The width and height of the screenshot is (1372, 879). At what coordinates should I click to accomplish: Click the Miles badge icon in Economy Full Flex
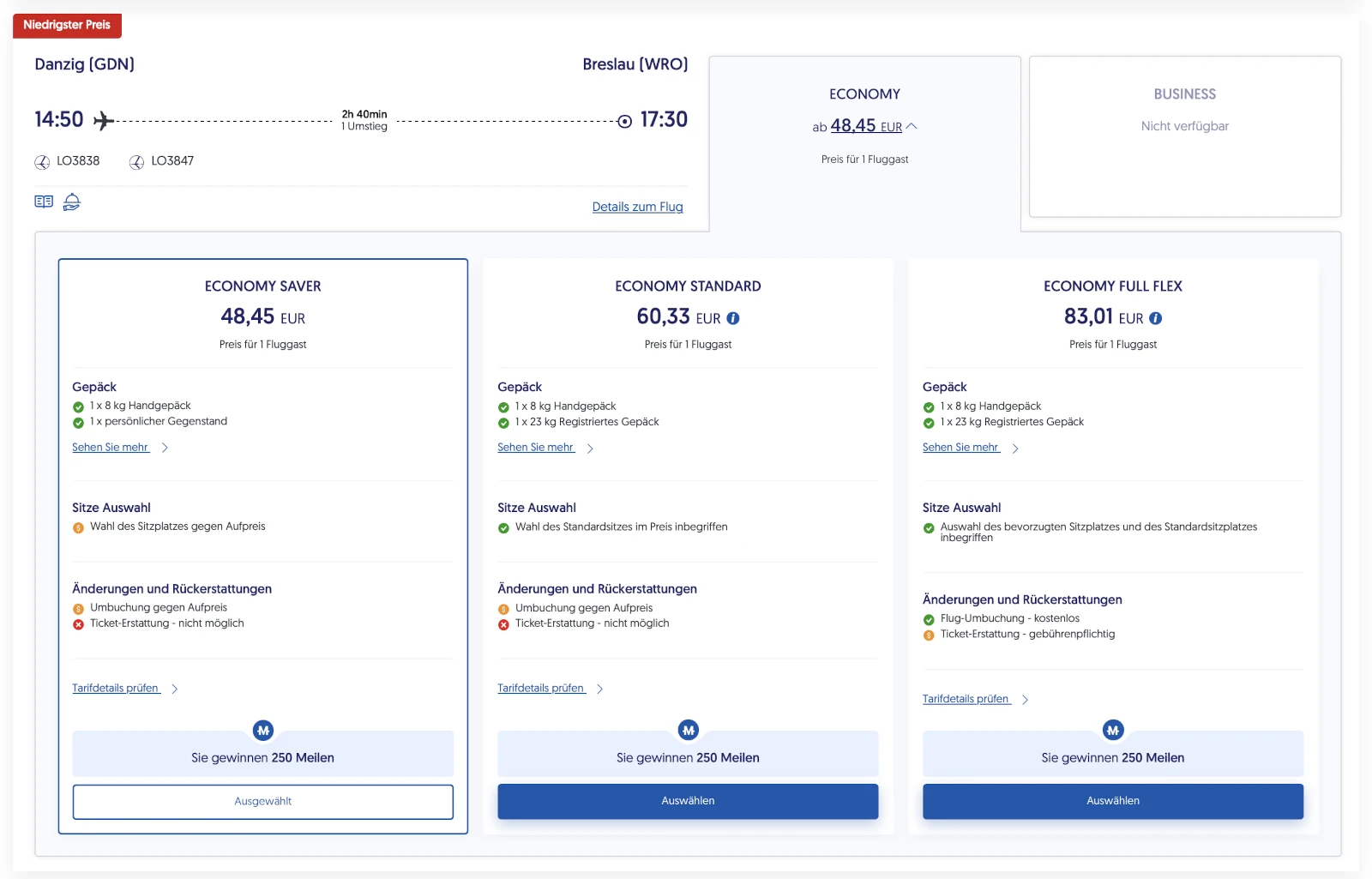(x=1113, y=731)
